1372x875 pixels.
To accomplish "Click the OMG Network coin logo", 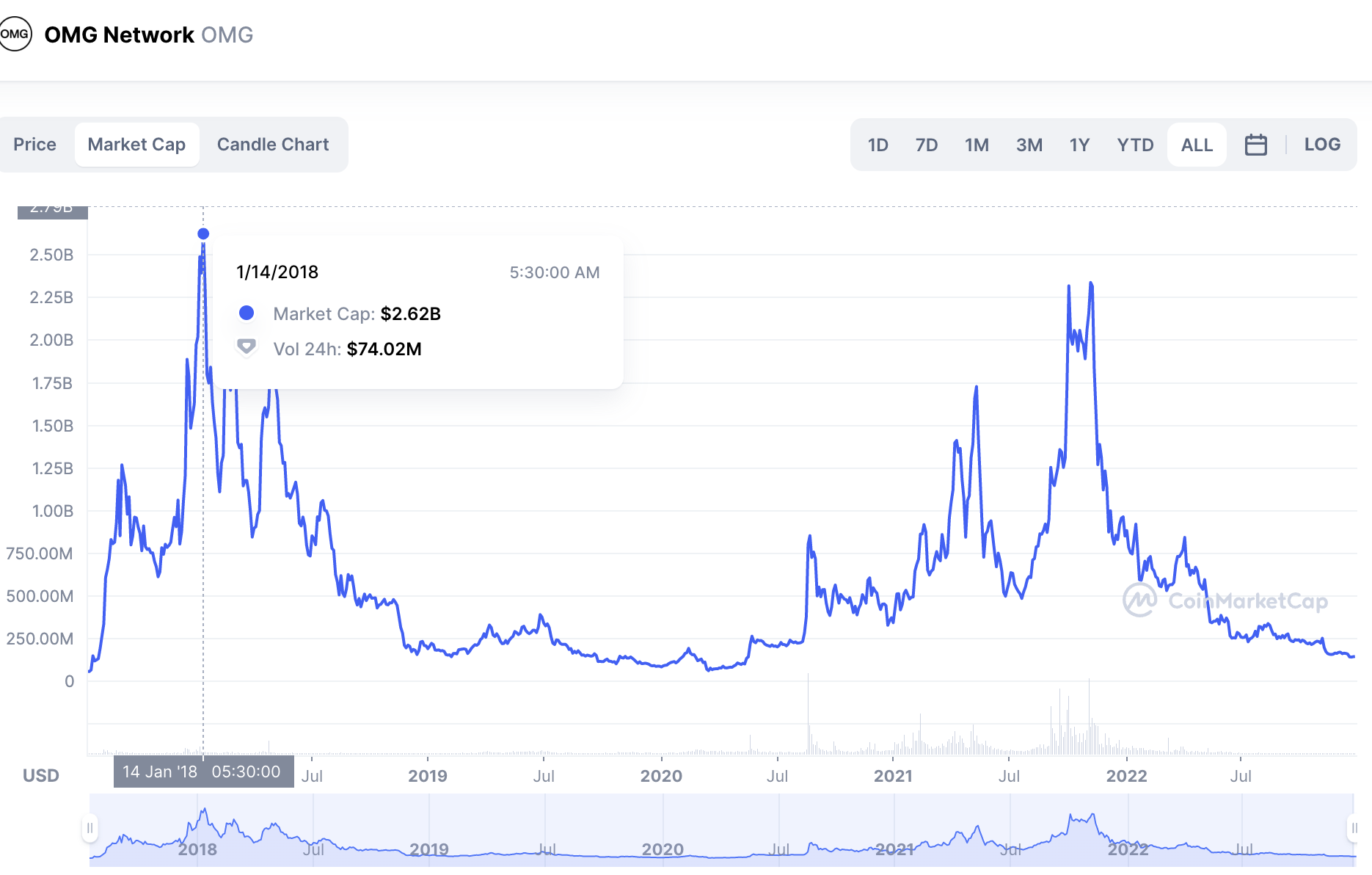I will (x=15, y=34).
